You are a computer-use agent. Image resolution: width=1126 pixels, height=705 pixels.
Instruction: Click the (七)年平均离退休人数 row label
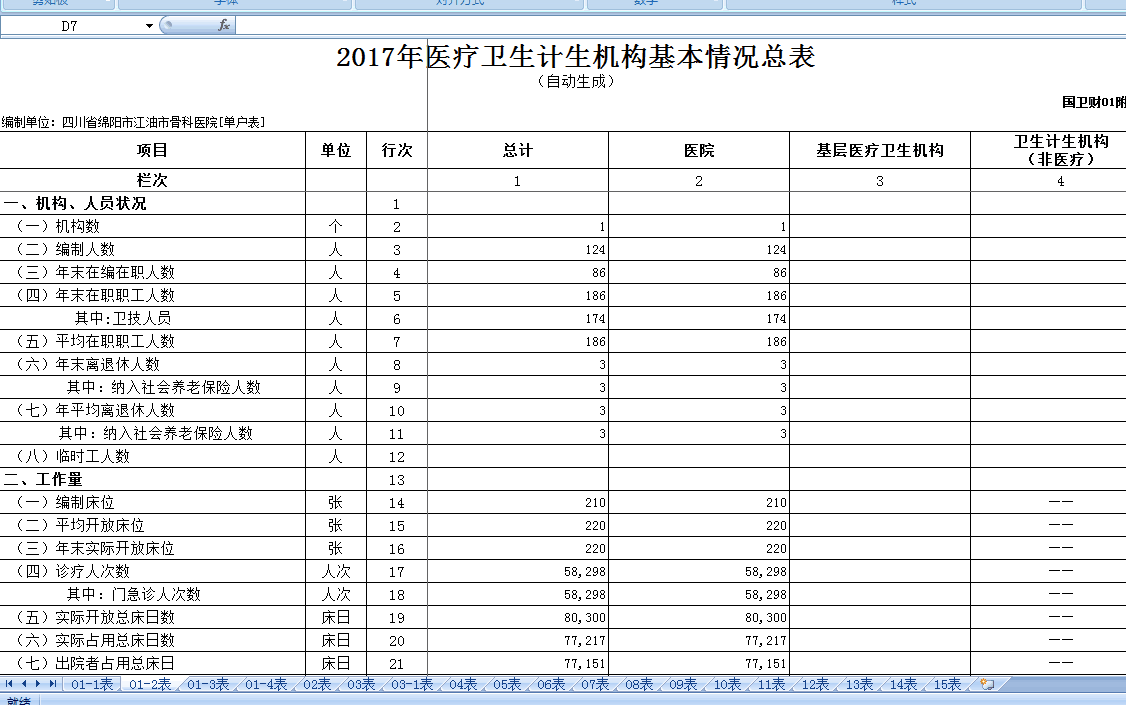pyautogui.click(x=95, y=411)
